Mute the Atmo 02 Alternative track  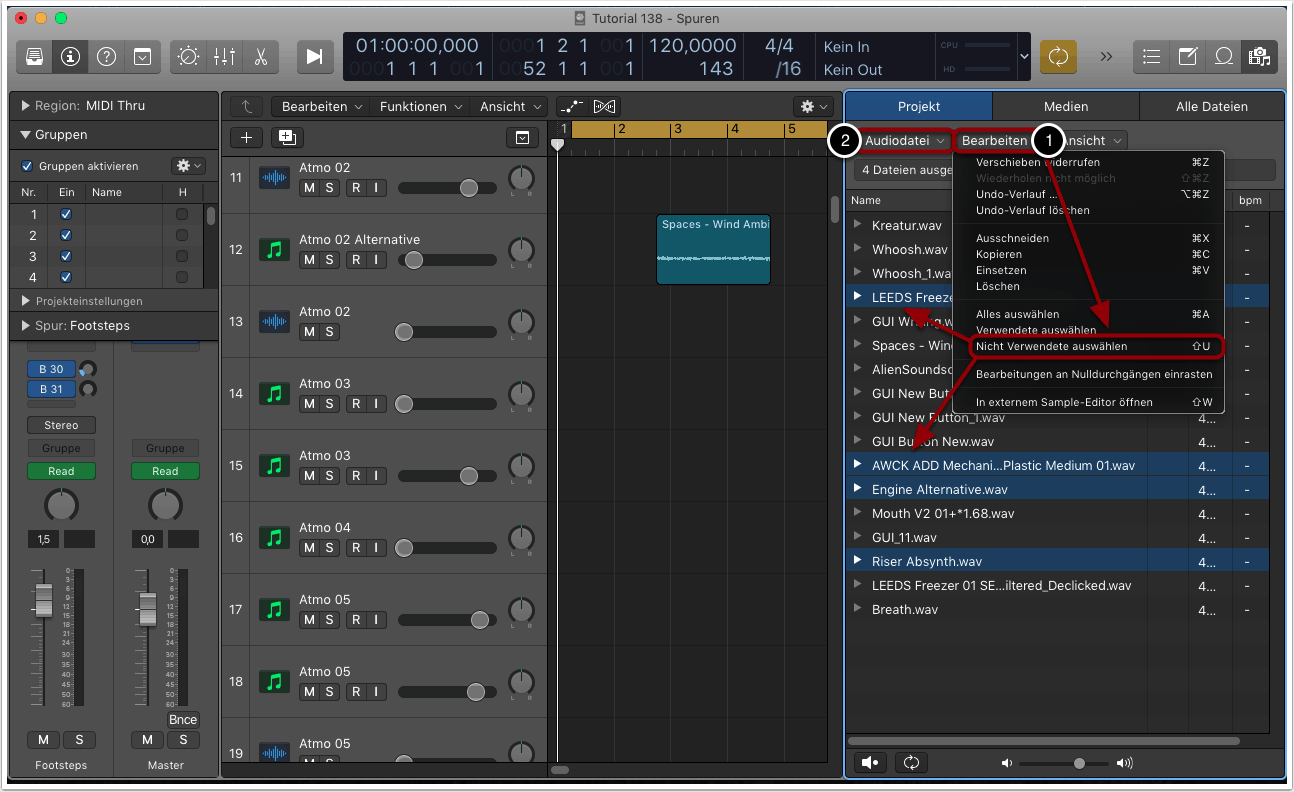coord(309,260)
